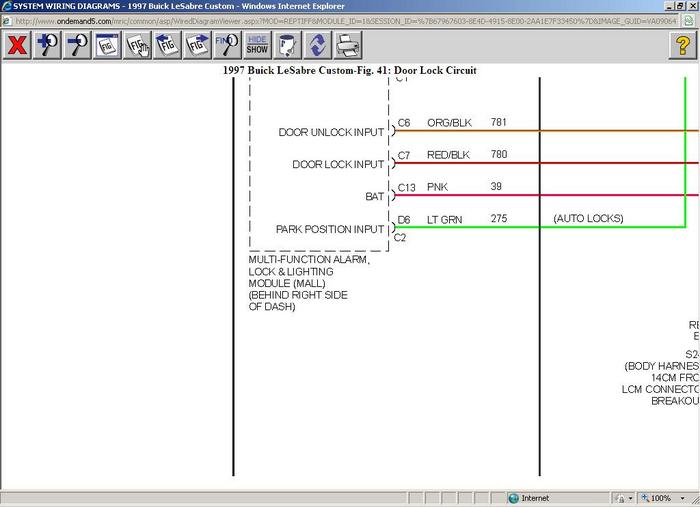Click the DOOR LOCK INPUT label
Image resolution: width=700 pixels, height=507 pixels.
click(338, 164)
